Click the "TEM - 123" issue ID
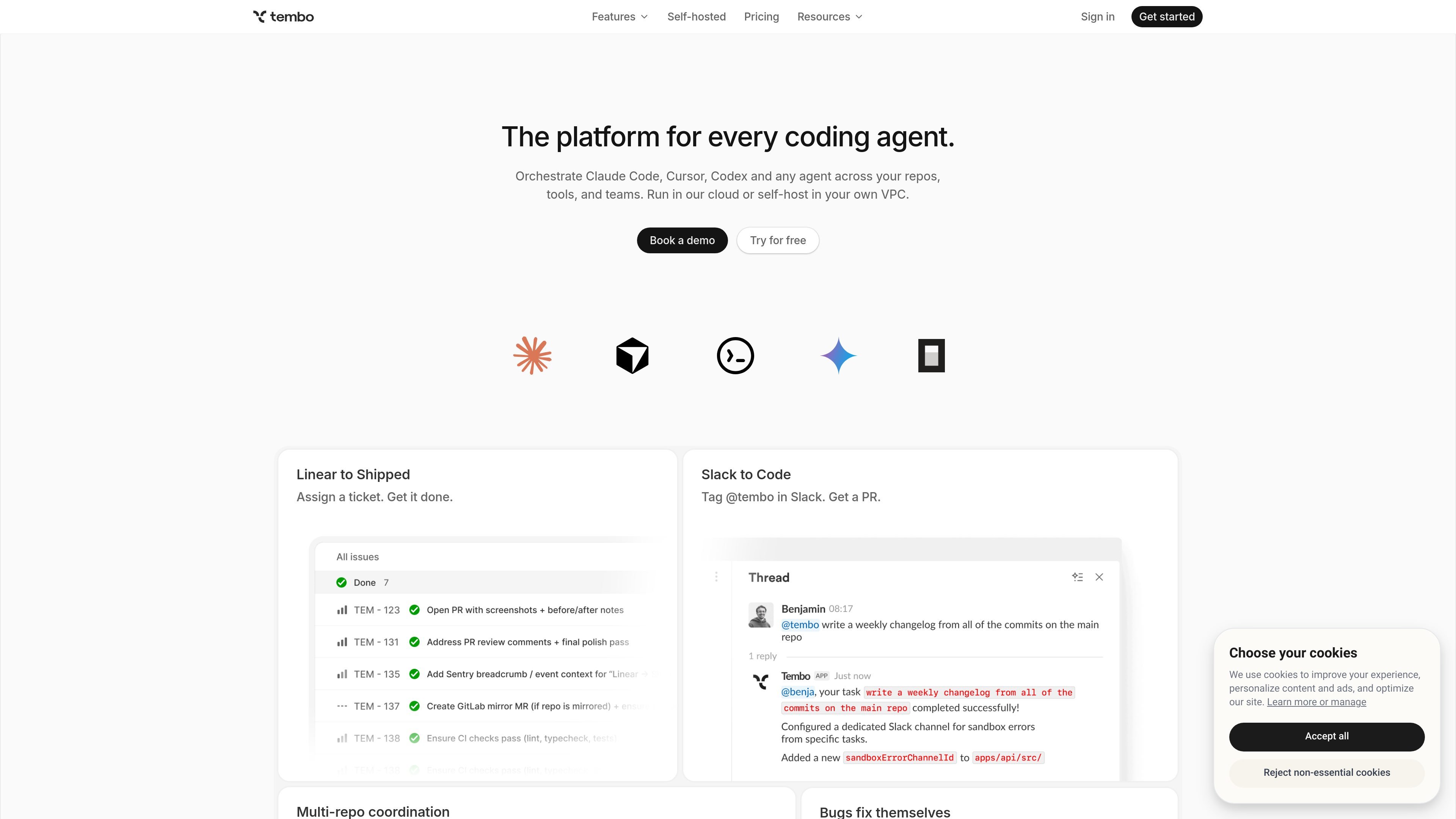This screenshot has width=1456, height=819. (x=377, y=610)
